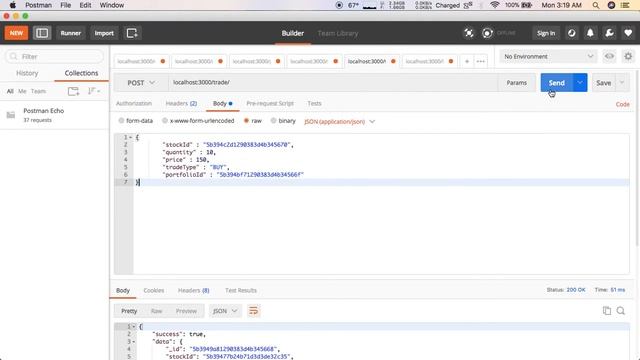Open the tab options ellipsis

[x=480, y=61]
